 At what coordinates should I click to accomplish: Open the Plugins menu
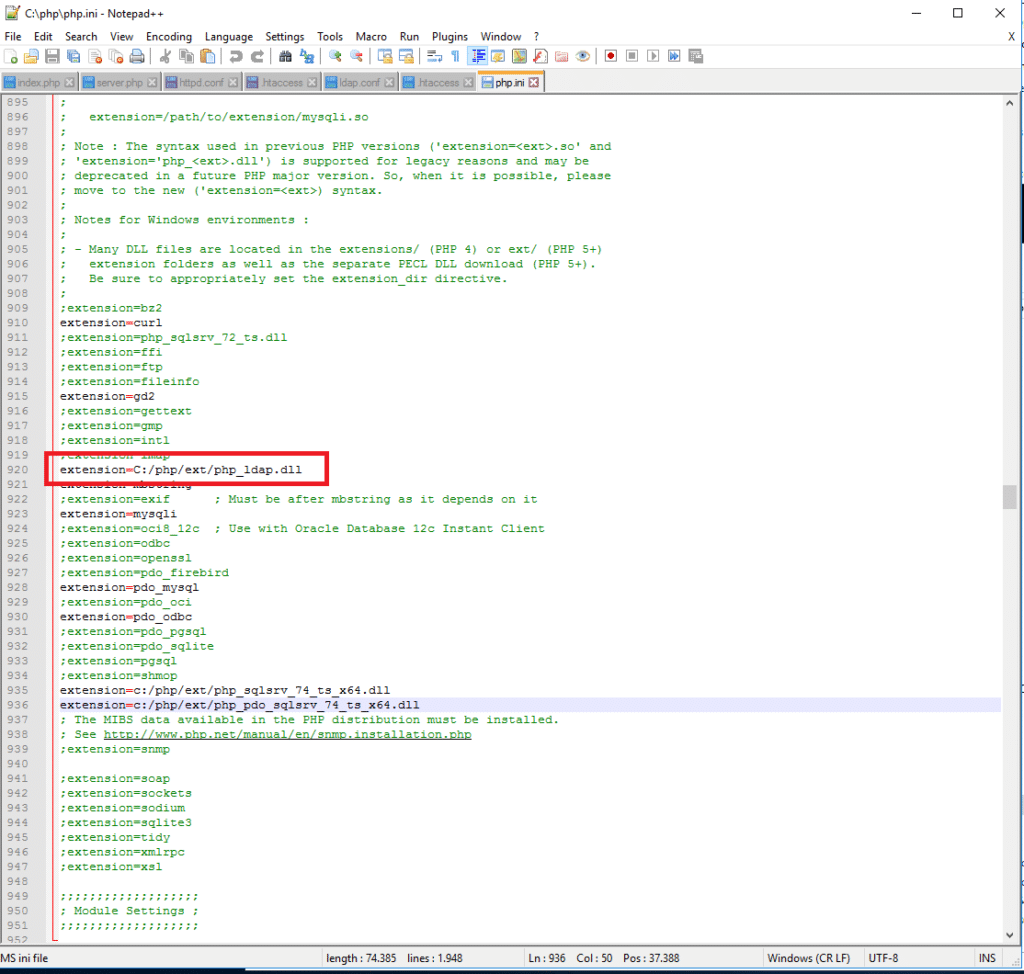point(450,37)
